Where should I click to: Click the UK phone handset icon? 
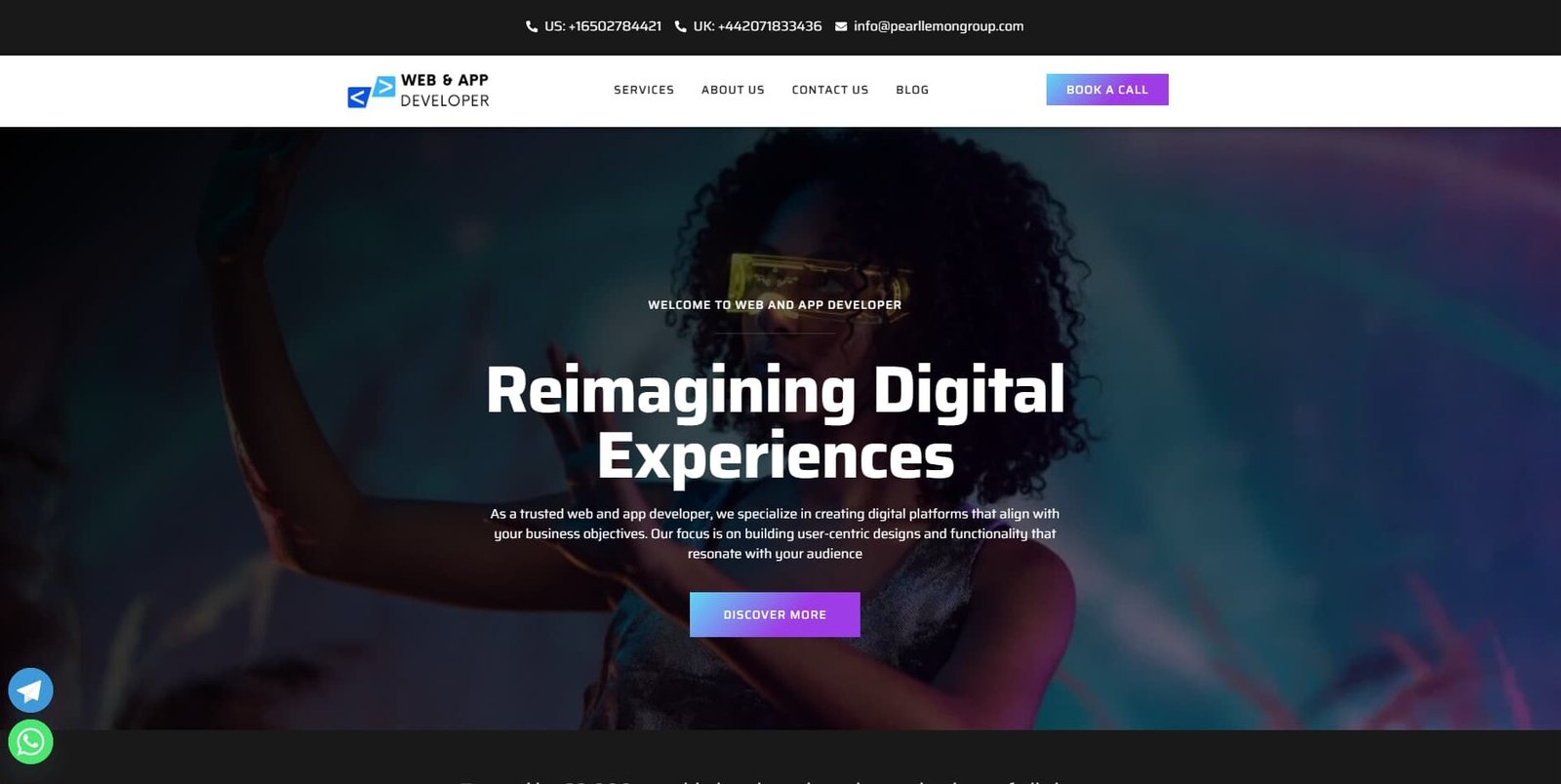(681, 26)
